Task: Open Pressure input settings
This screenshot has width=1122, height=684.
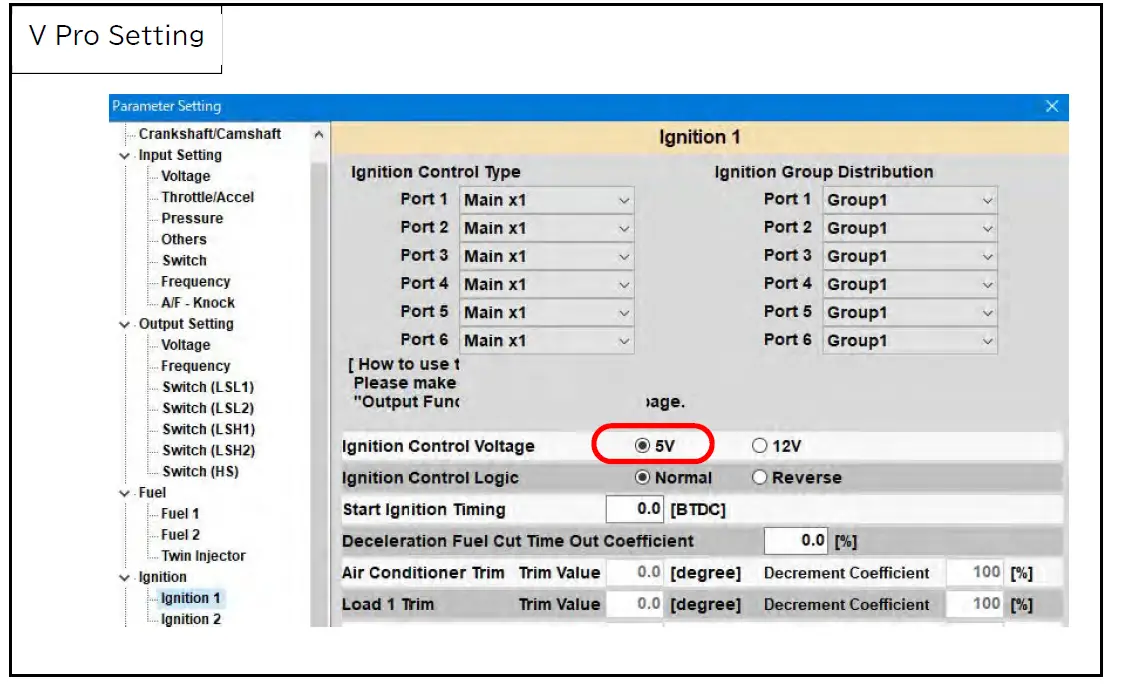Action: pos(192,218)
